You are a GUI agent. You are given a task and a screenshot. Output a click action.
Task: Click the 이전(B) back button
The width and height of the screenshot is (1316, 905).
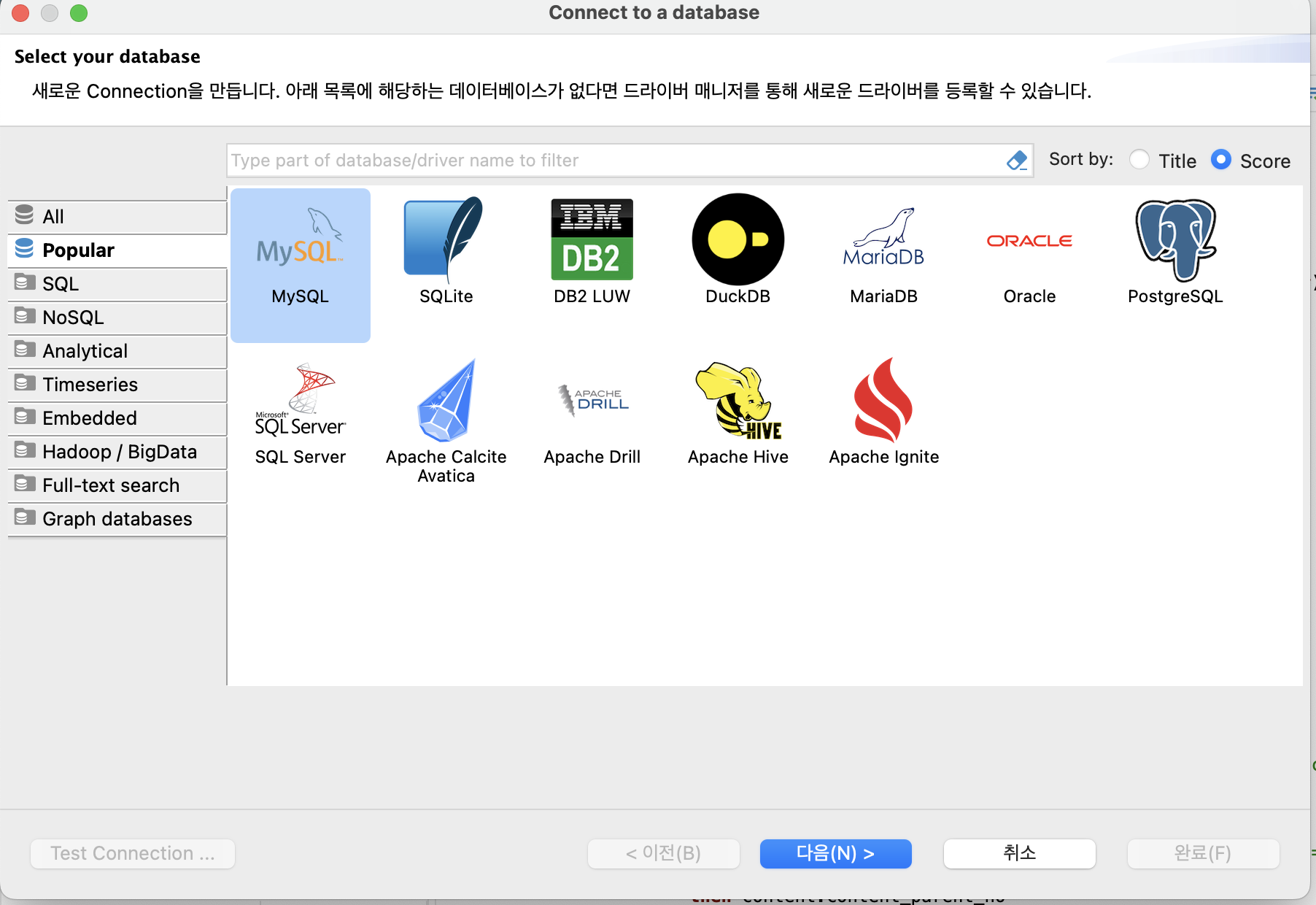coord(663,853)
